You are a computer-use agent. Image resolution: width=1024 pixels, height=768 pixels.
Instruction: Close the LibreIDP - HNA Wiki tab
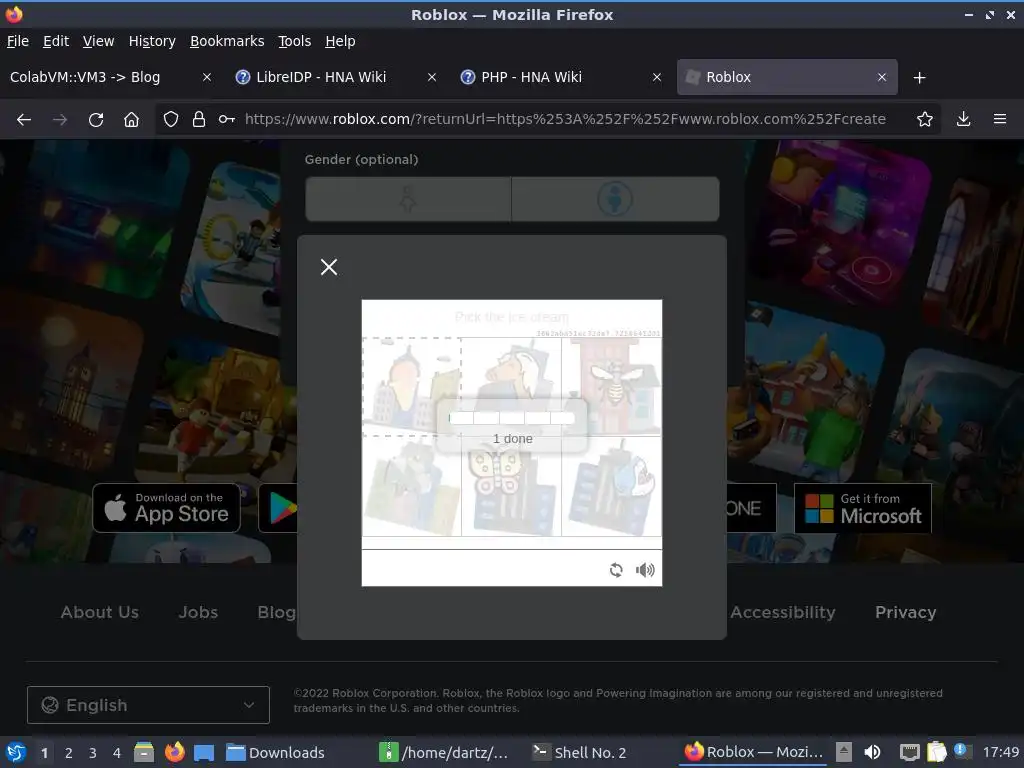(432, 77)
